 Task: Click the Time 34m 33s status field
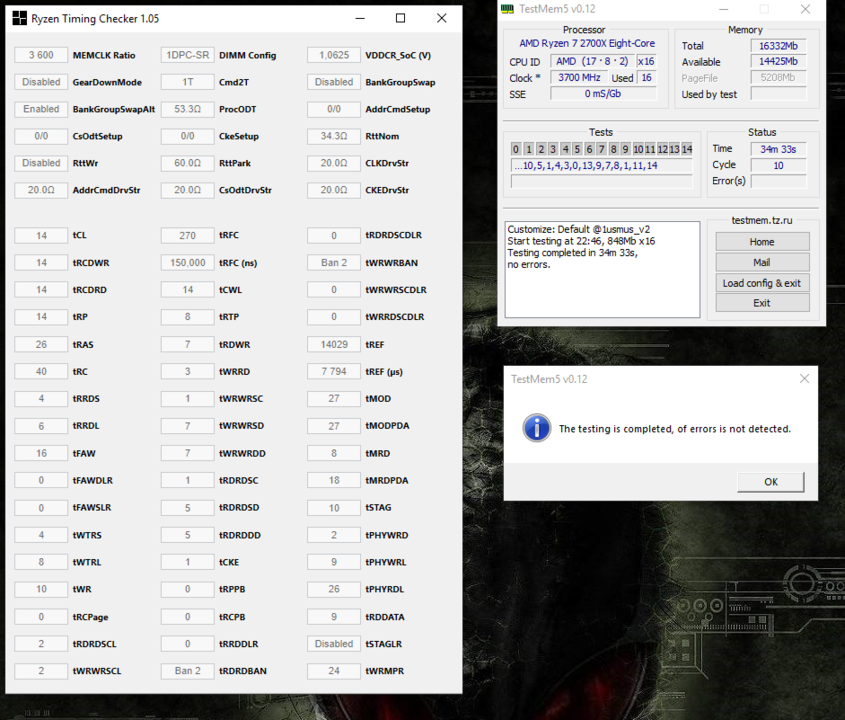[x=778, y=149]
